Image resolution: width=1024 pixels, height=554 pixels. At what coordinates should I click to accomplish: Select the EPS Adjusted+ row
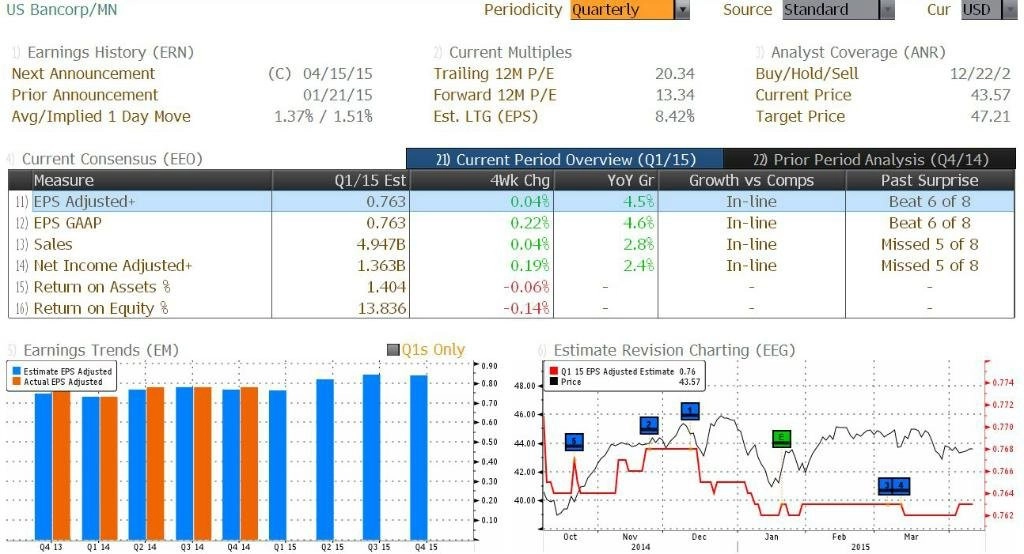pyautogui.click(x=511, y=201)
